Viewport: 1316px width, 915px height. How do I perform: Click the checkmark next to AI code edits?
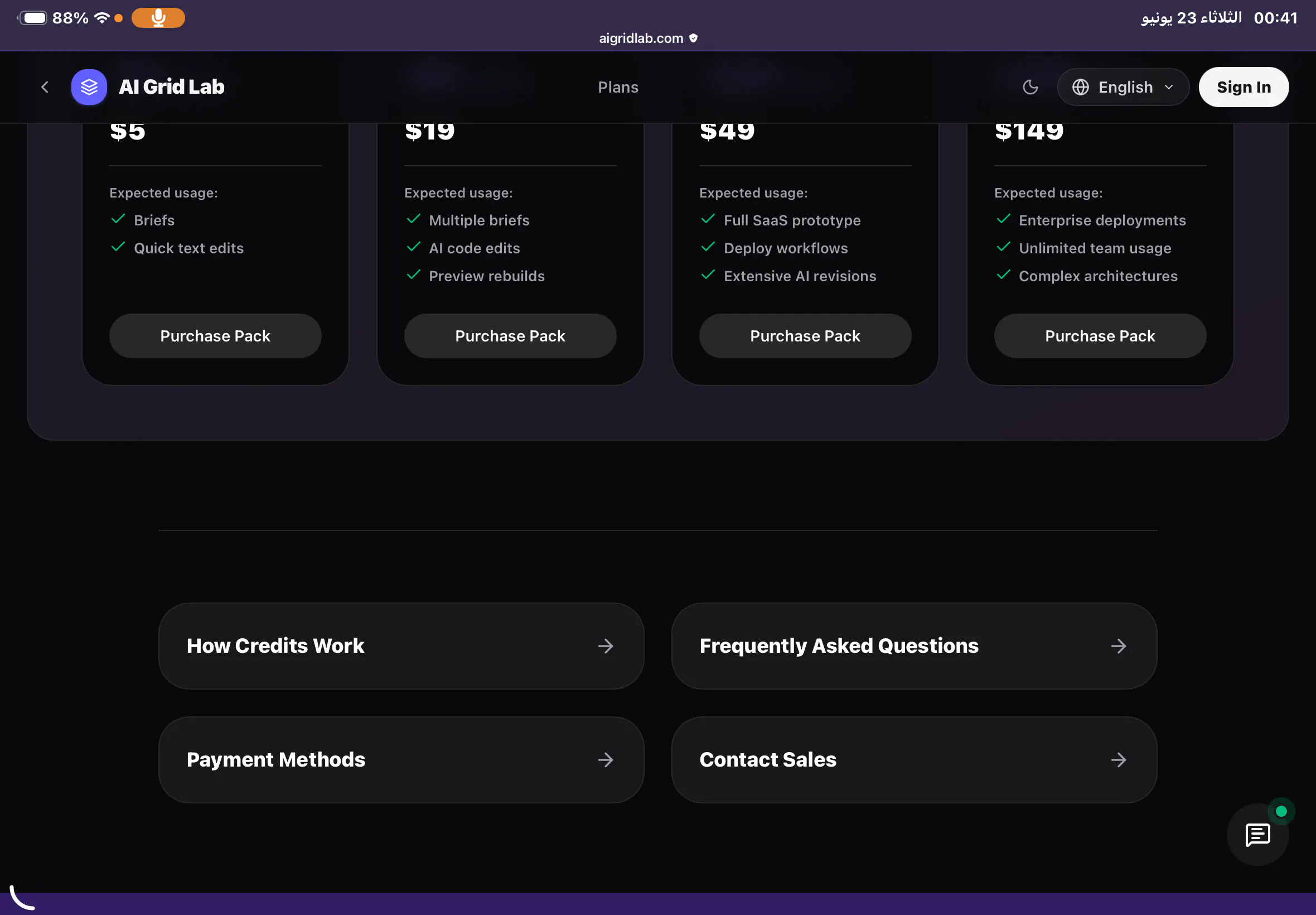tap(414, 247)
